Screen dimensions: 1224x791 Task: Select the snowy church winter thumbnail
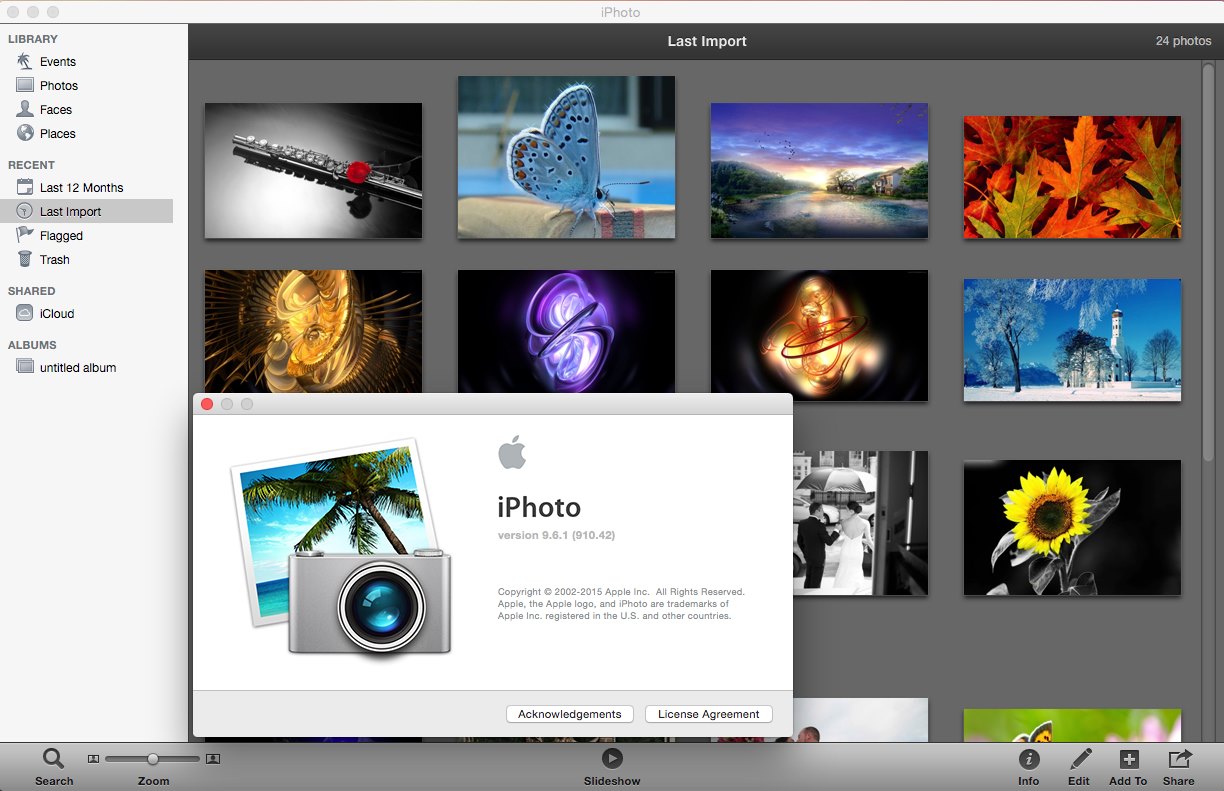[x=1072, y=340]
